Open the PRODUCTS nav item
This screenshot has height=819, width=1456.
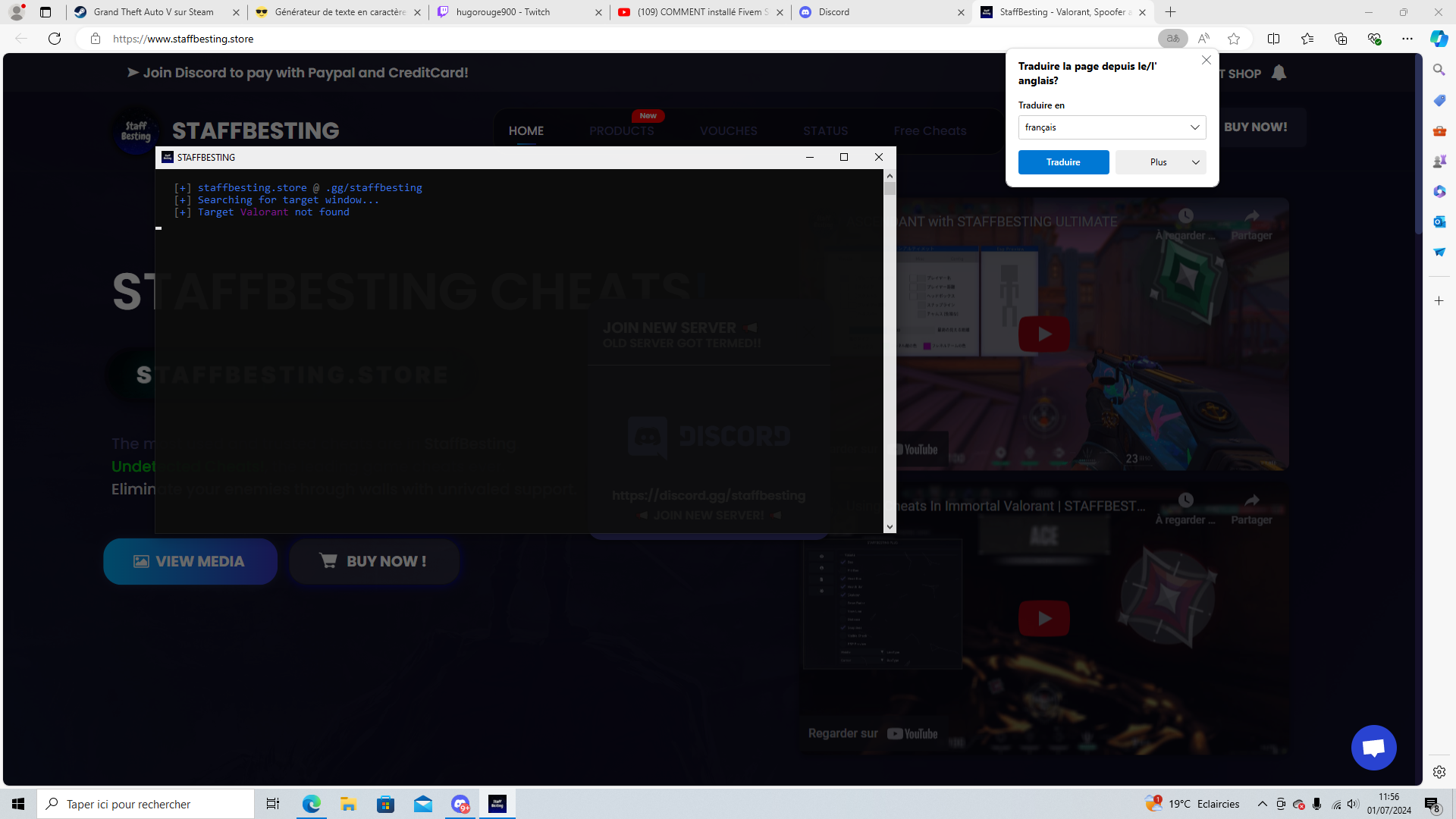622,131
